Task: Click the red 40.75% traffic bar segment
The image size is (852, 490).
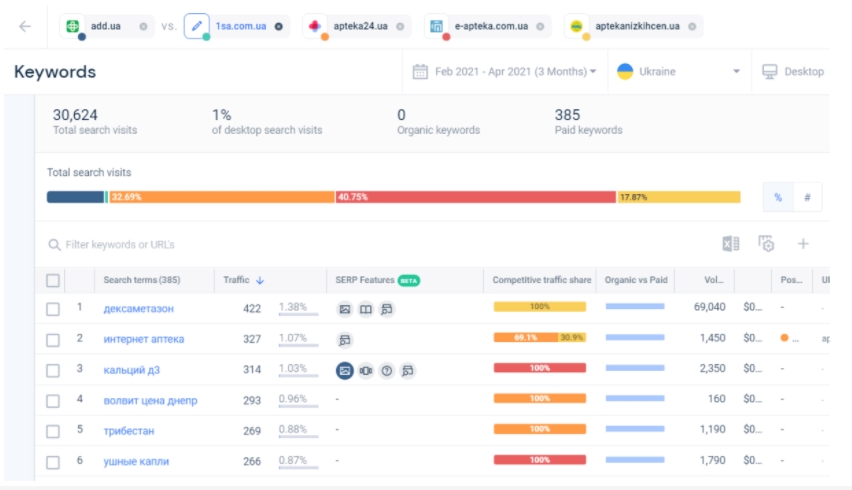Action: [x=475, y=197]
